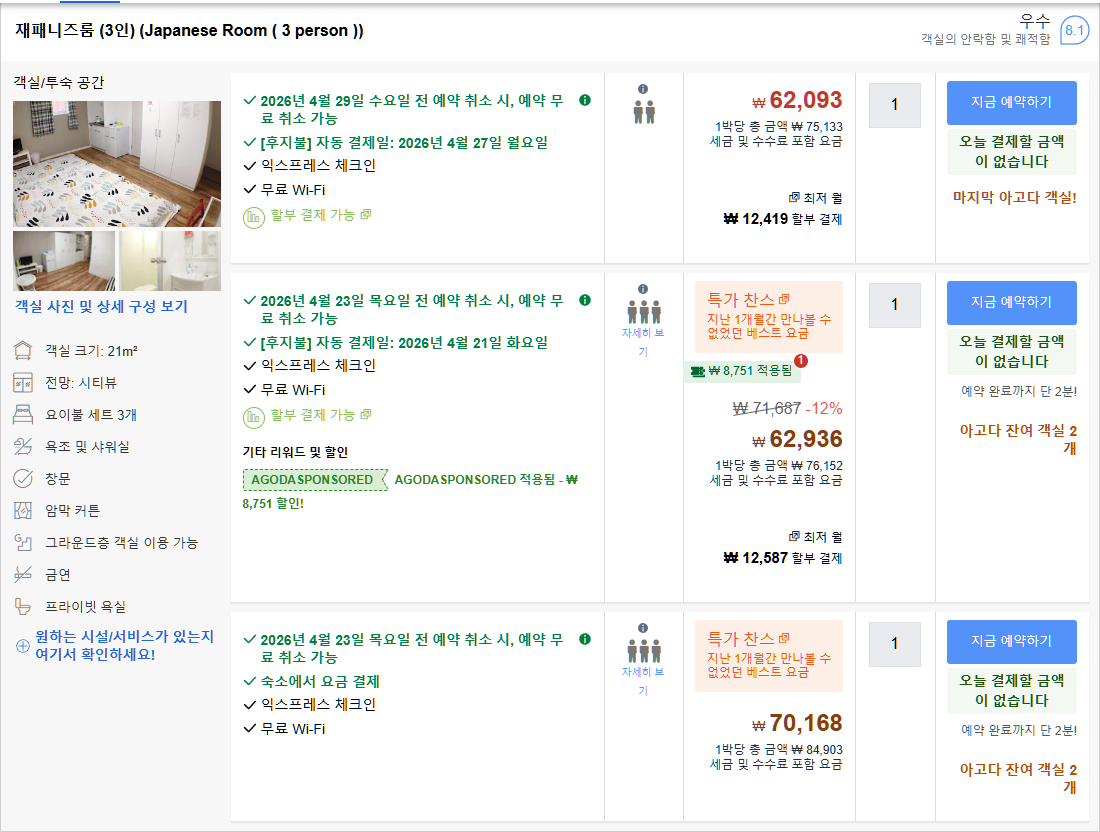The image size is (1100, 832).
Task: Click red notification badge on ₩8,751 적용됨 coupon
Action: click(x=800, y=361)
